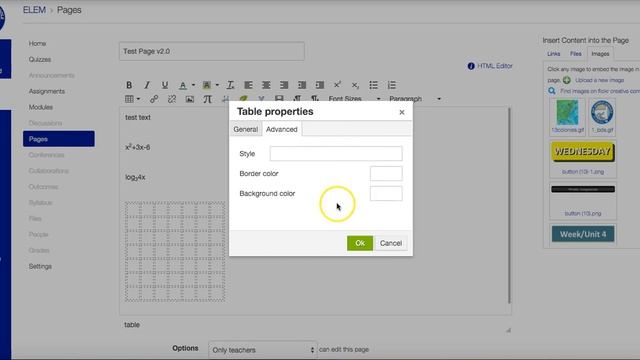
Task: Click Find images on flickr creative commons
Action: click(600, 91)
